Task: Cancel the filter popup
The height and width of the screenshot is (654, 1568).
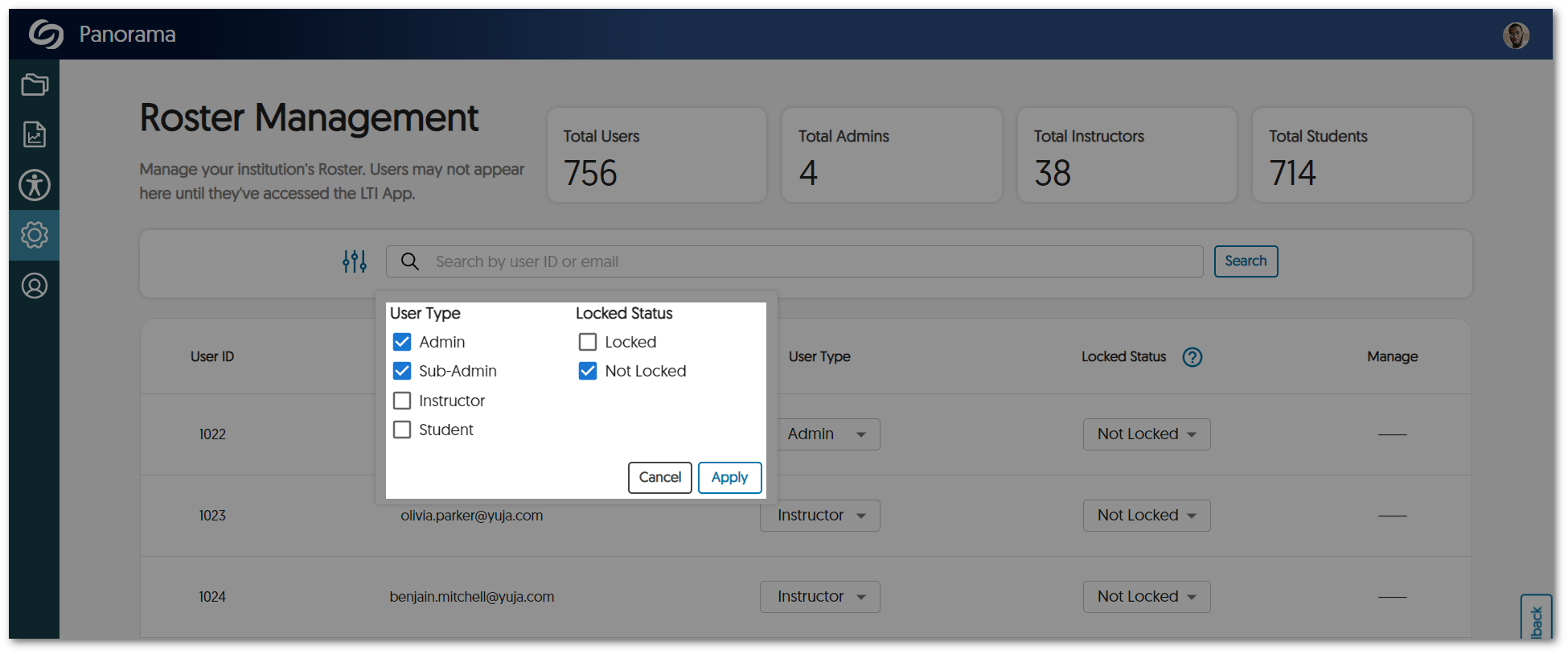Action: coord(659,477)
